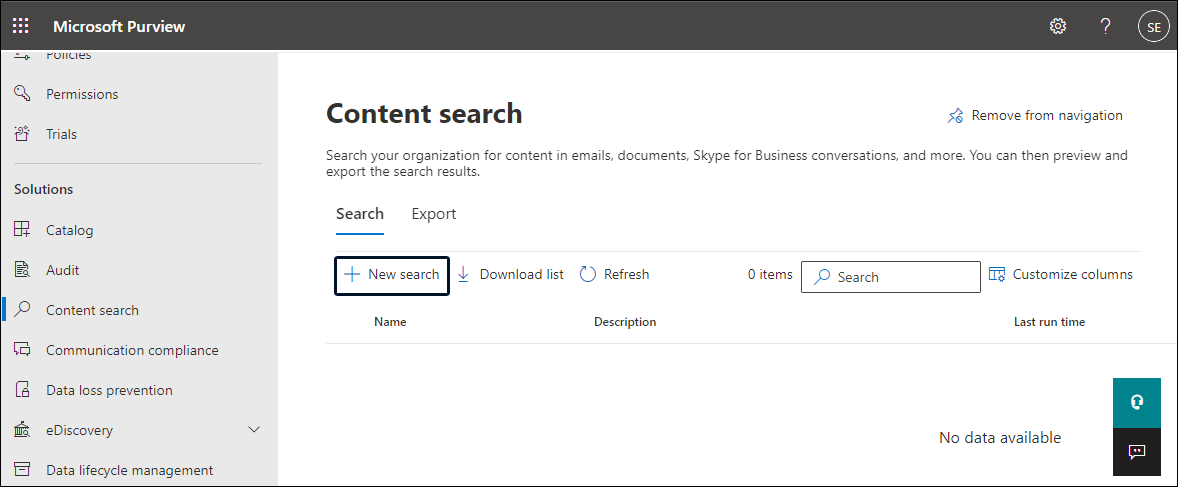This screenshot has width=1178, height=487.
Task: Click the eDiscovery navigation label
Action: click(x=79, y=431)
